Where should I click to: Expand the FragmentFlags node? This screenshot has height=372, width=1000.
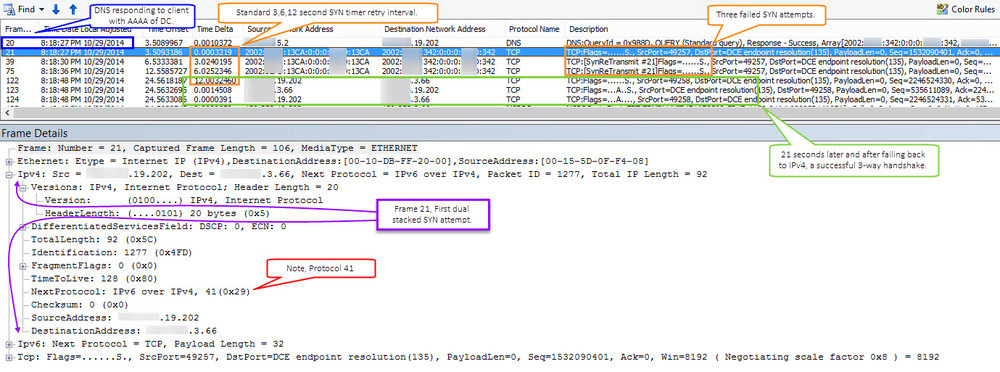pos(23,265)
